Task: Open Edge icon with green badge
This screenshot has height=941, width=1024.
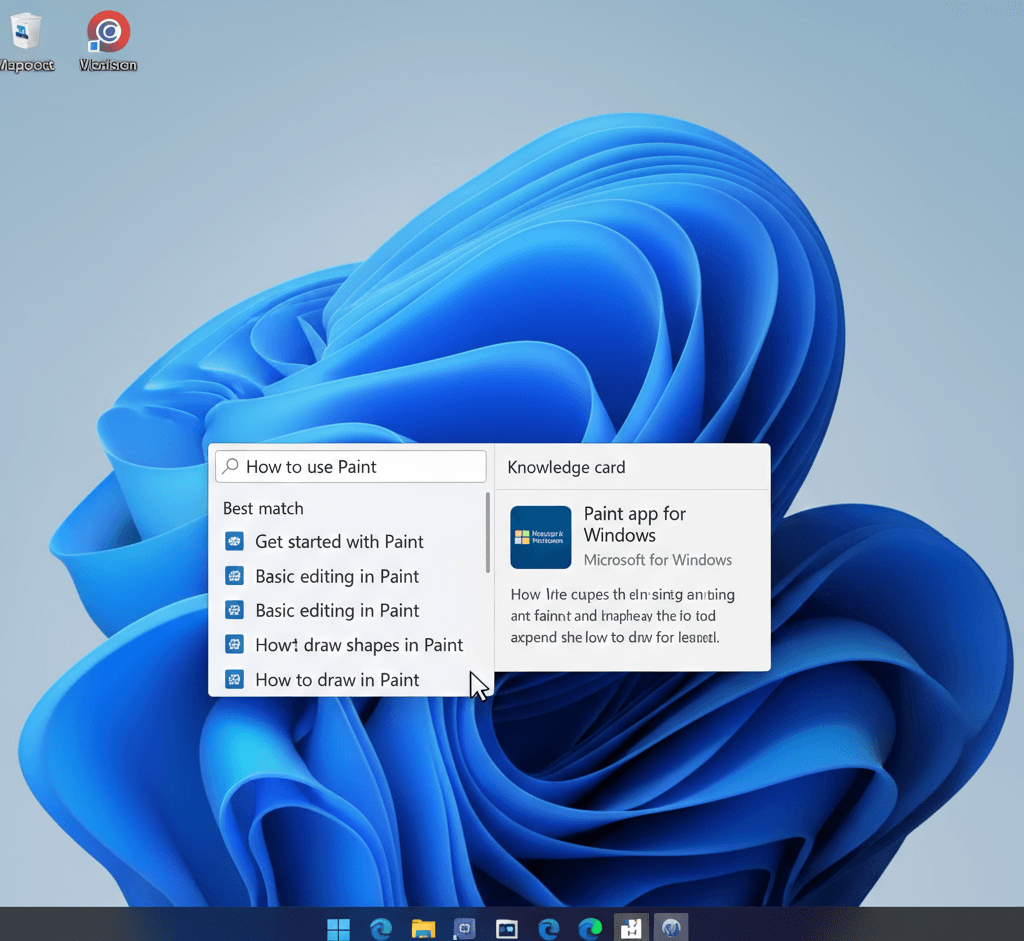Action: [590, 928]
